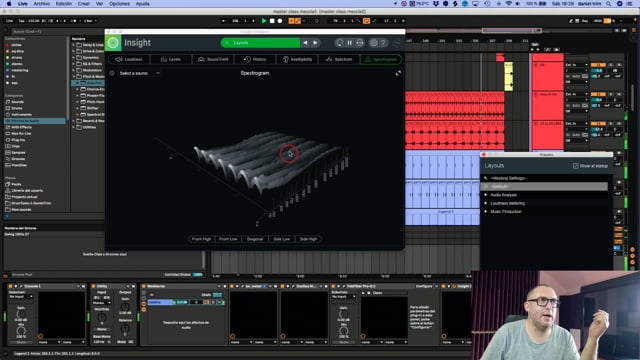Open Insight settings gear

coord(373,42)
